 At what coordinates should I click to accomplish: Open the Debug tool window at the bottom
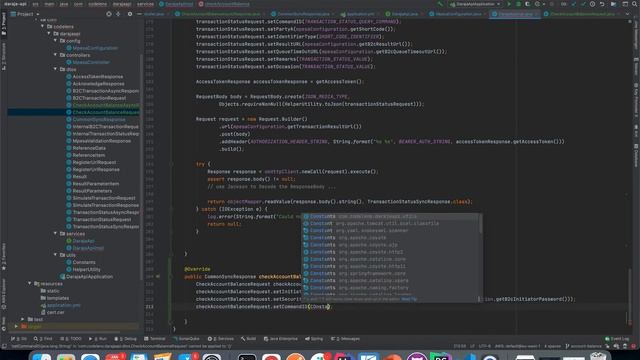126,339
